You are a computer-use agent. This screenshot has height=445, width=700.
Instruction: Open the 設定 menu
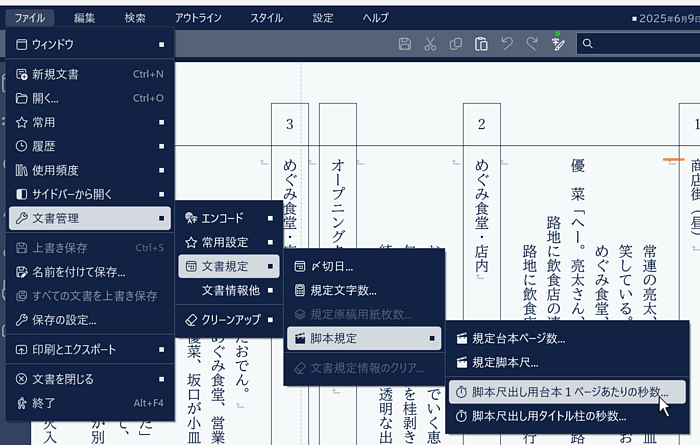point(323,18)
